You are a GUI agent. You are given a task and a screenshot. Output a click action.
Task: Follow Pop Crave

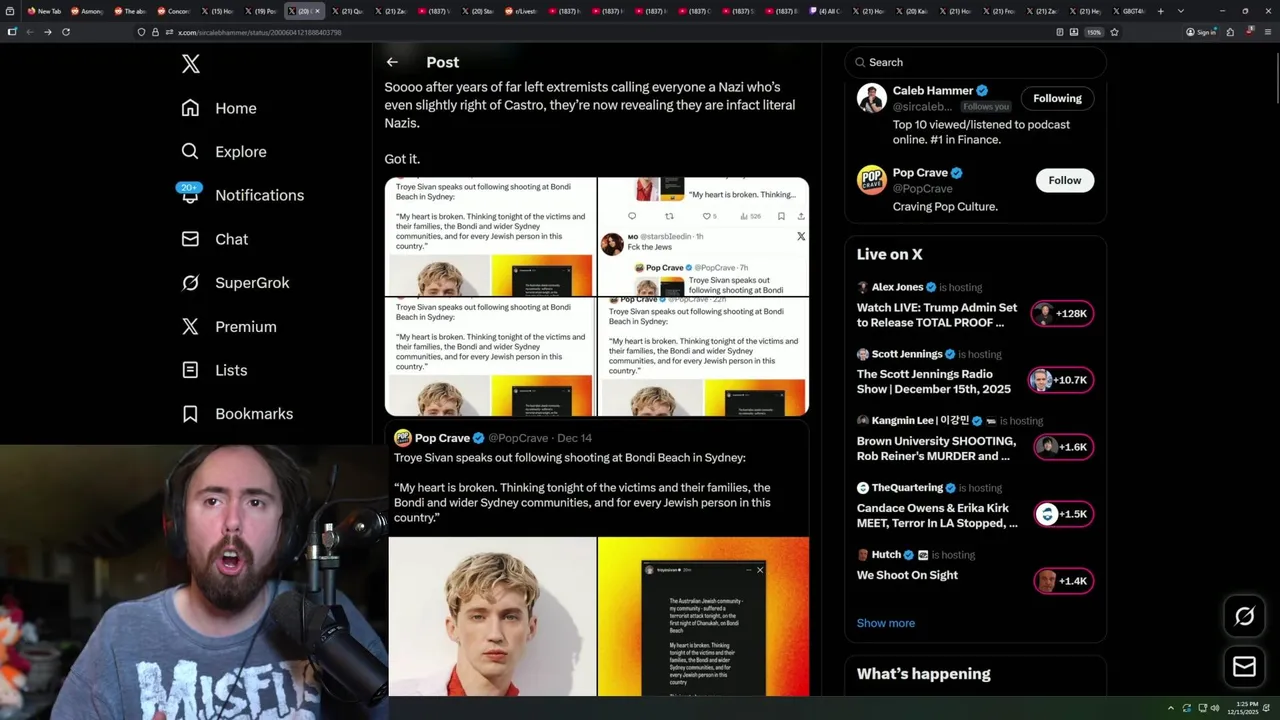point(1064,180)
